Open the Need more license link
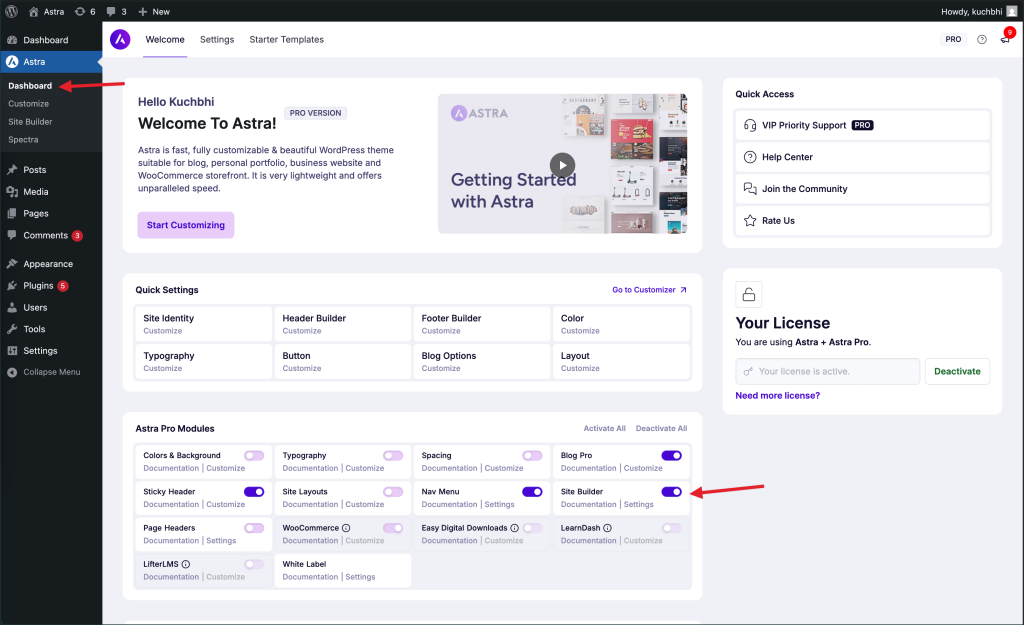 tap(777, 395)
